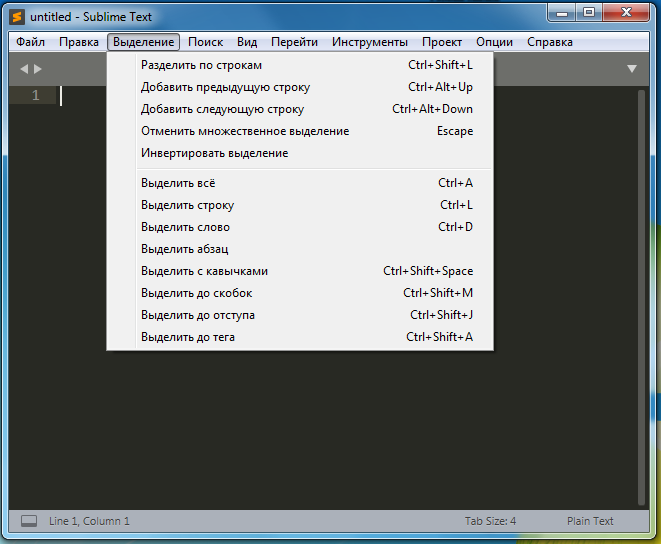Choose Разделить по строкам

[300, 65]
